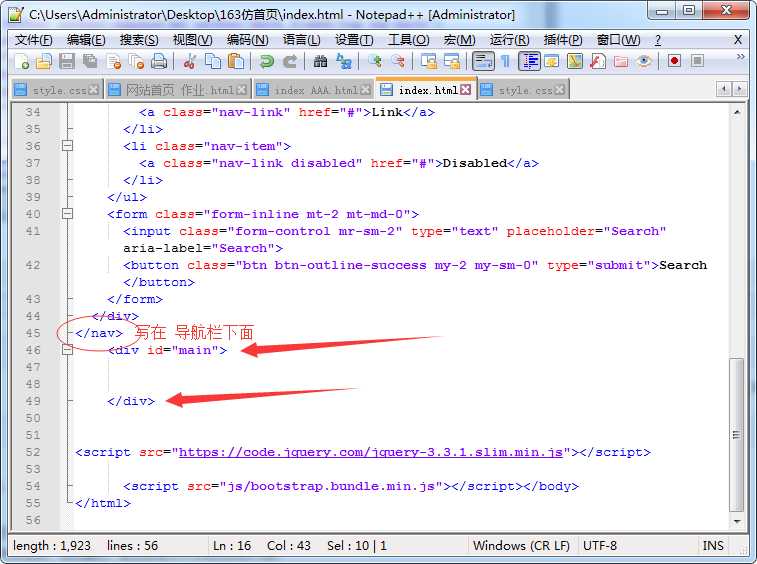Open the 插件(P) menu
757x564 pixels.
[x=563, y=40]
